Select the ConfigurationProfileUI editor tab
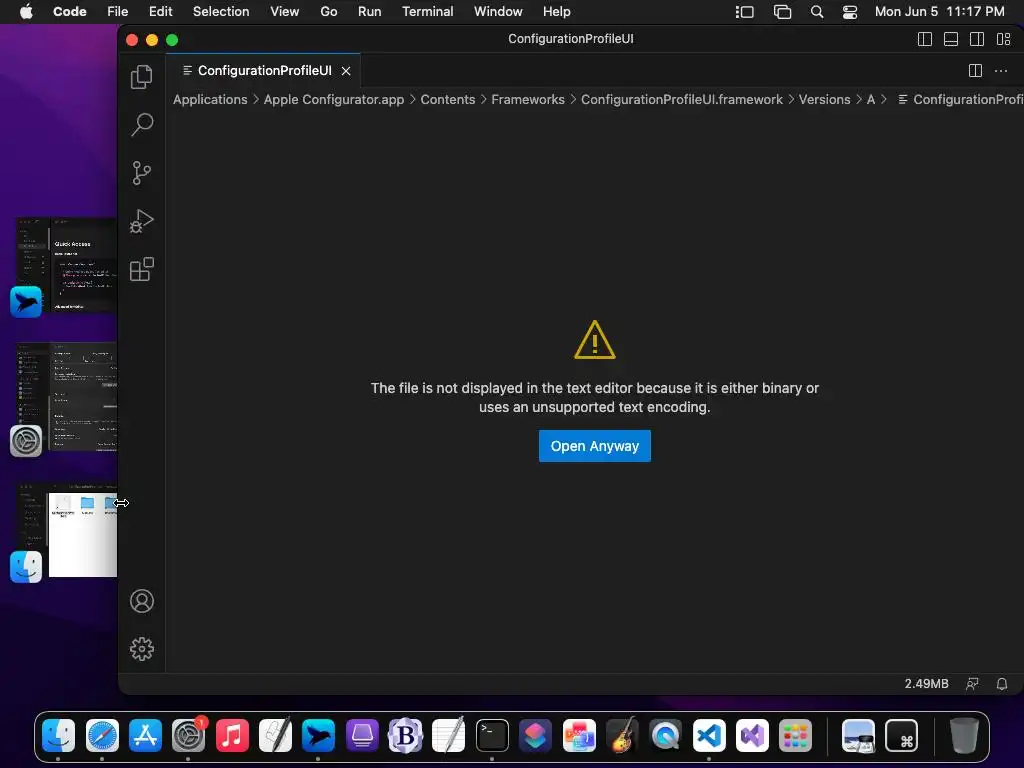 point(264,71)
